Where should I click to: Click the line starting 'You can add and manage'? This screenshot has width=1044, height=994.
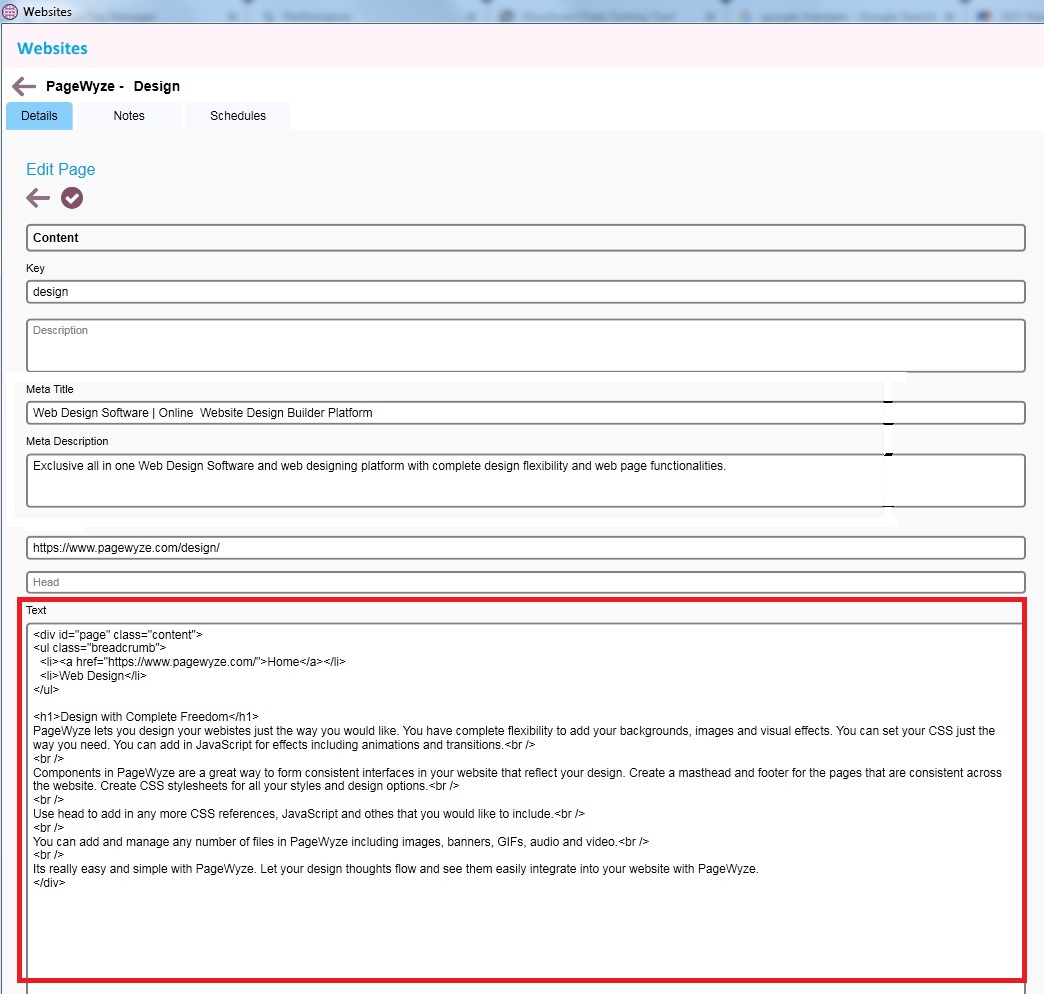[x=341, y=842]
